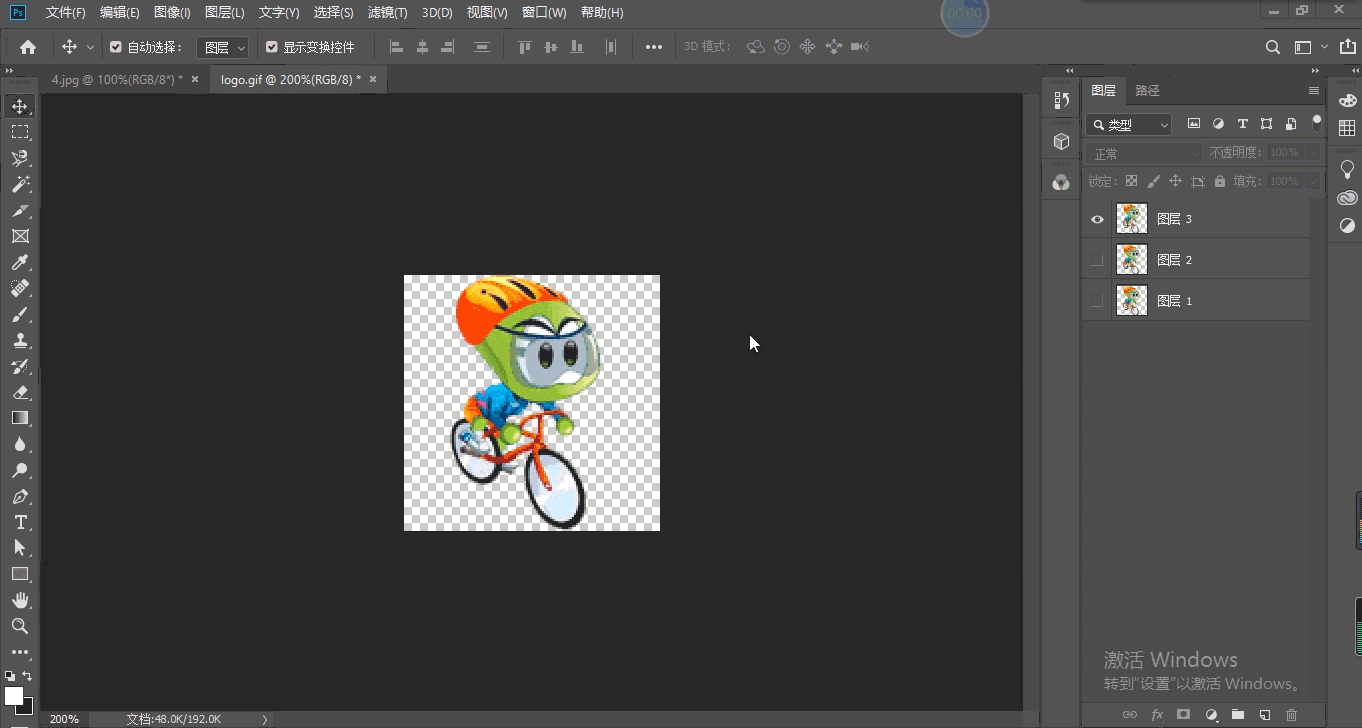
Task: Create a new layer
Action: point(1265,714)
